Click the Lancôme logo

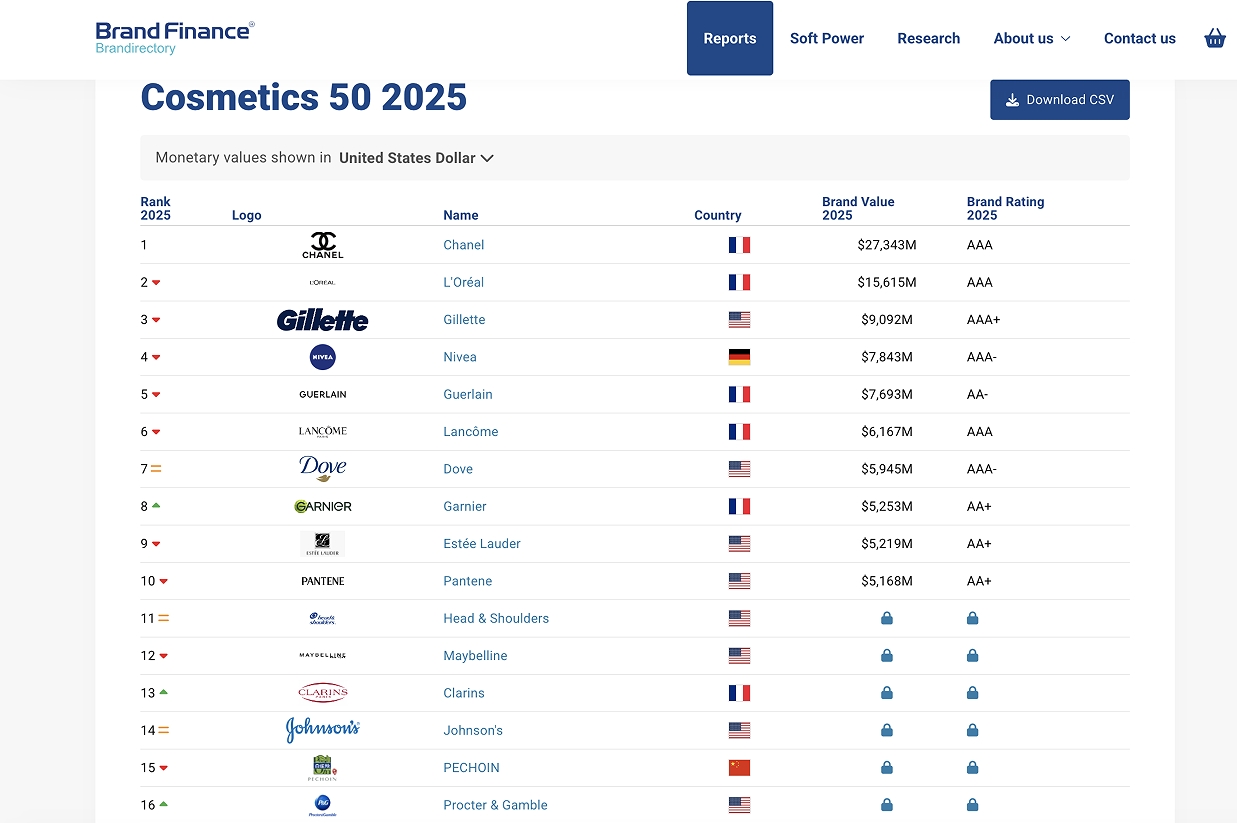click(323, 431)
